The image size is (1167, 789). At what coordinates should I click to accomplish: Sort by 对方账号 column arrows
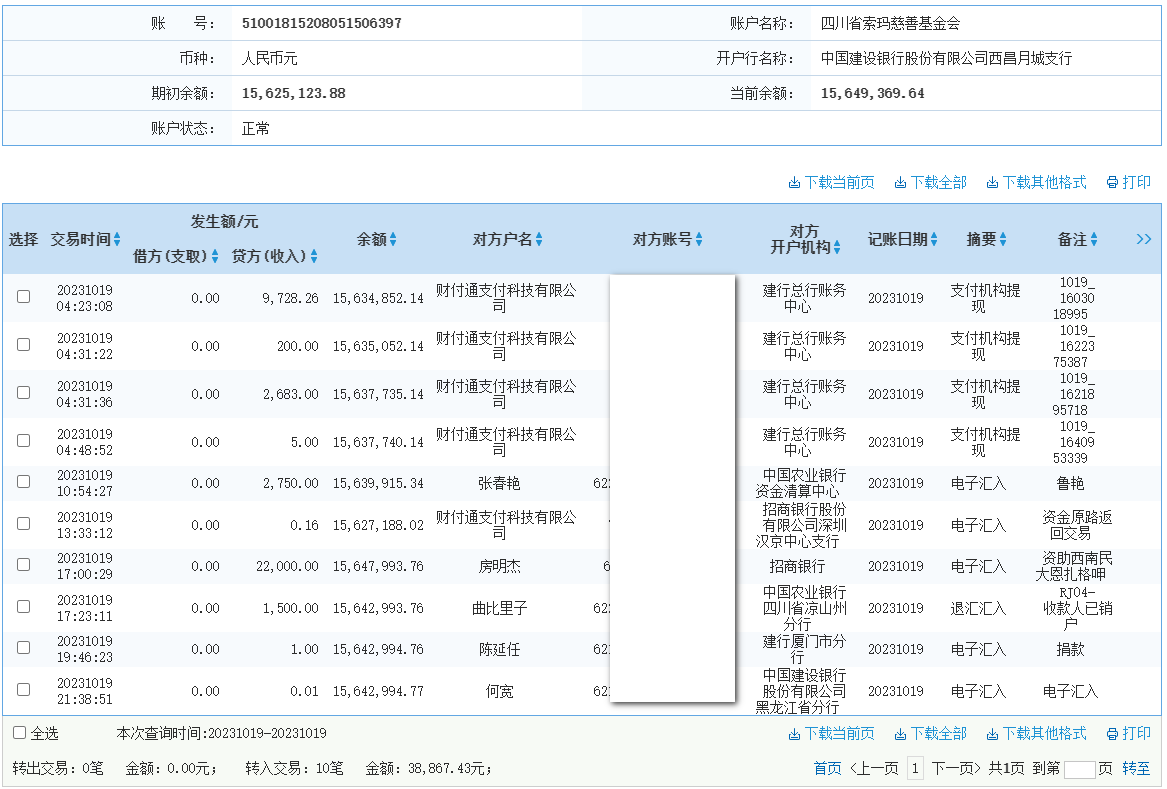[x=699, y=240]
